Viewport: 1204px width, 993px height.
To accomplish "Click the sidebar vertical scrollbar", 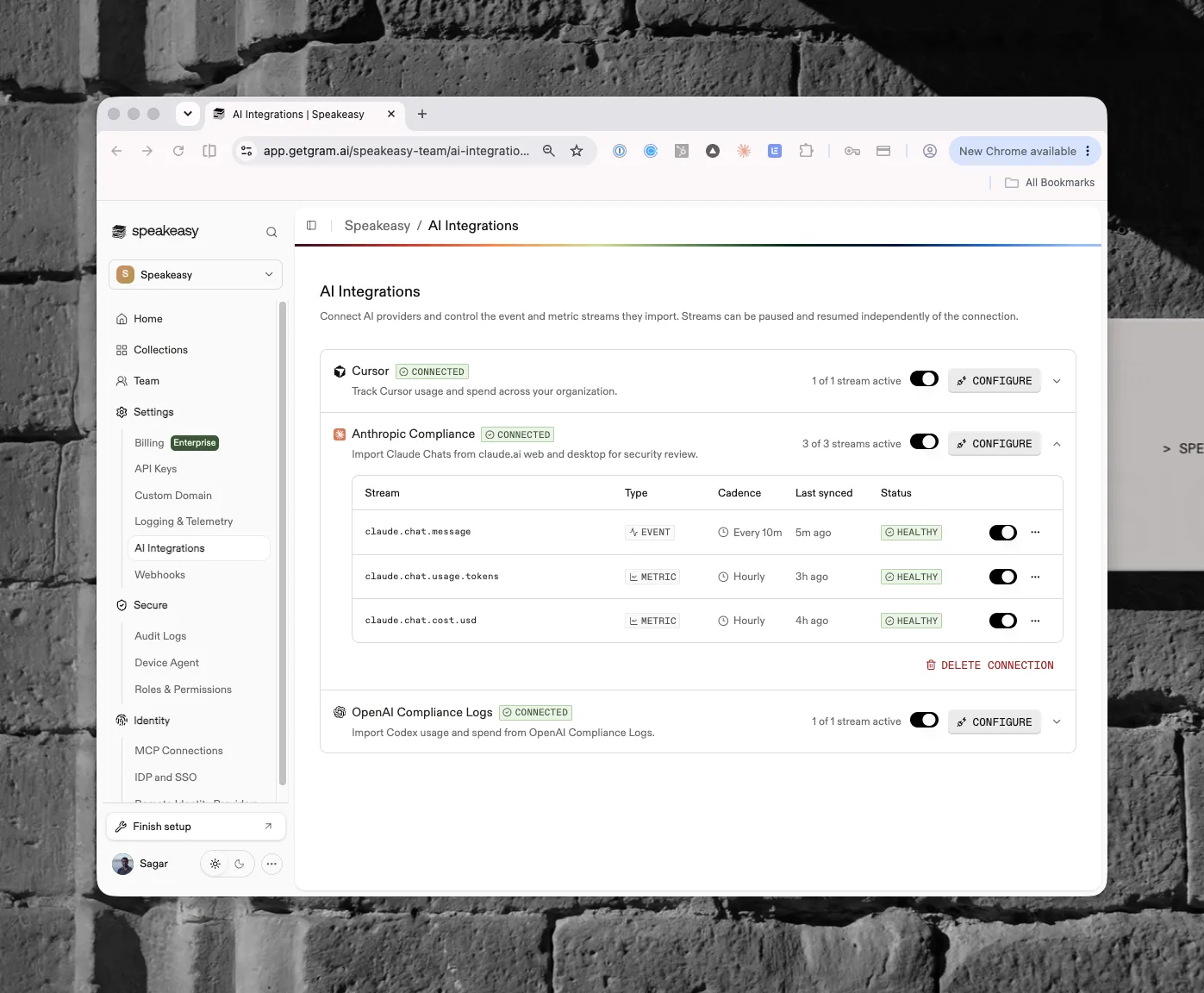I will 283,543.
